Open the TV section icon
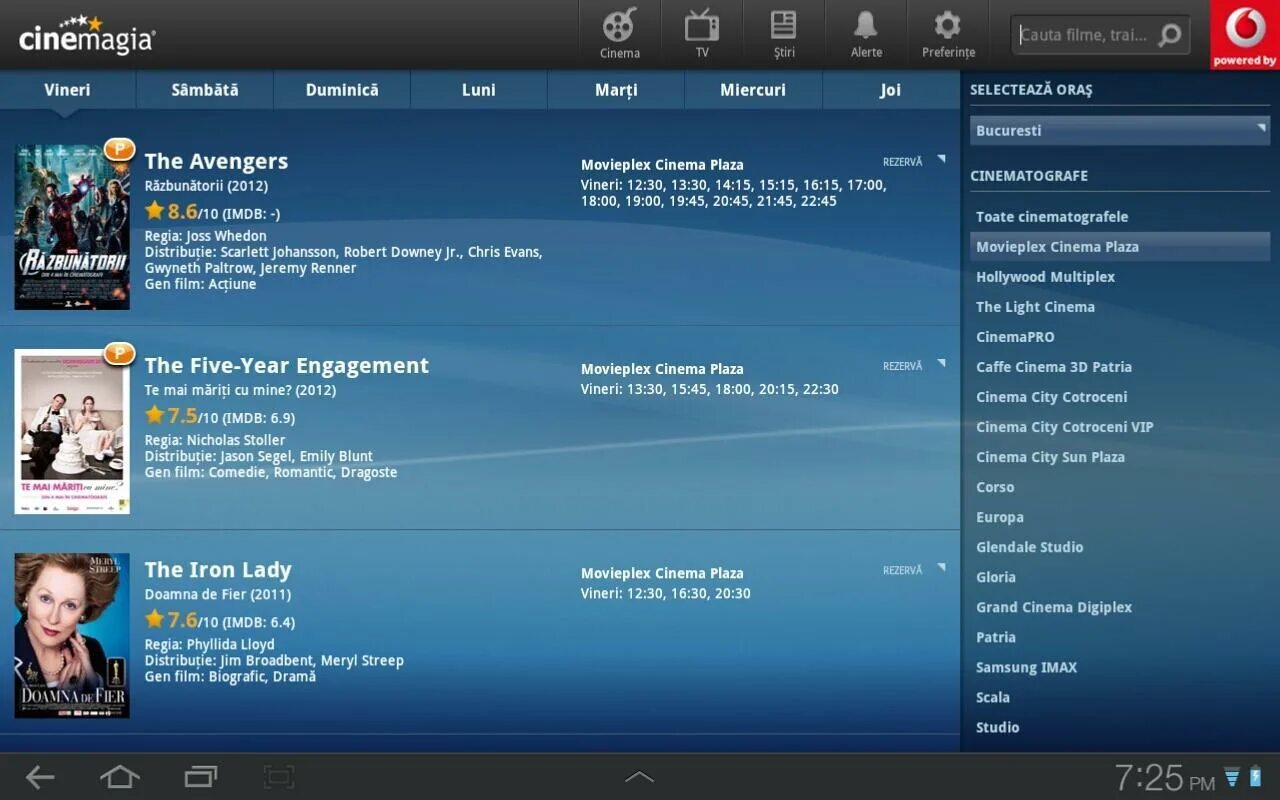Screen dimensions: 1280x800 702,34
